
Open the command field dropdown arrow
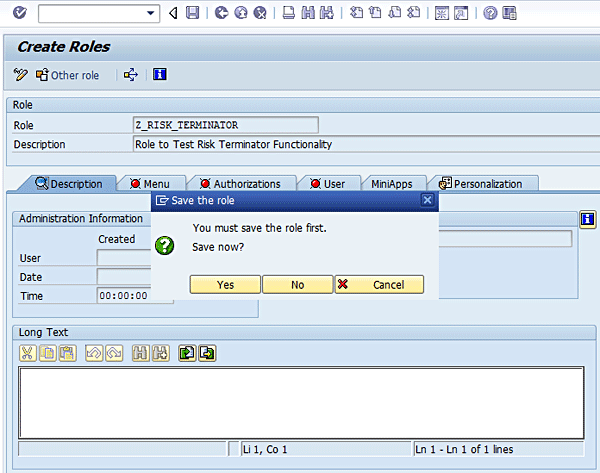(151, 13)
